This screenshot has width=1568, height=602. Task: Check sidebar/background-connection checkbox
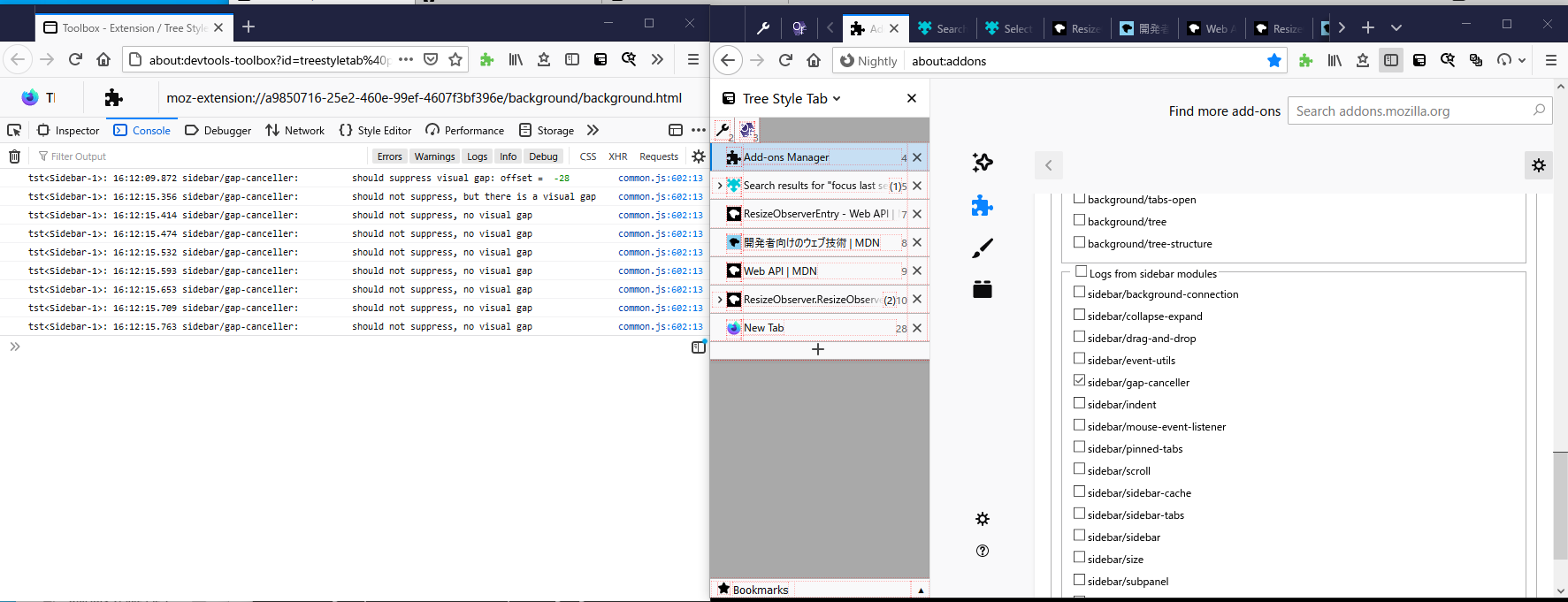click(1079, 292)
